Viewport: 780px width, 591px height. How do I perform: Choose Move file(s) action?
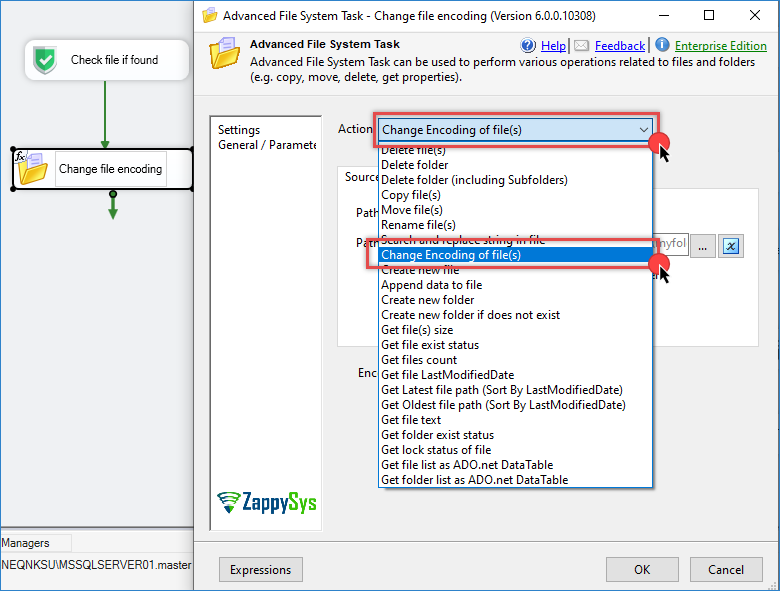pos(515,210)
